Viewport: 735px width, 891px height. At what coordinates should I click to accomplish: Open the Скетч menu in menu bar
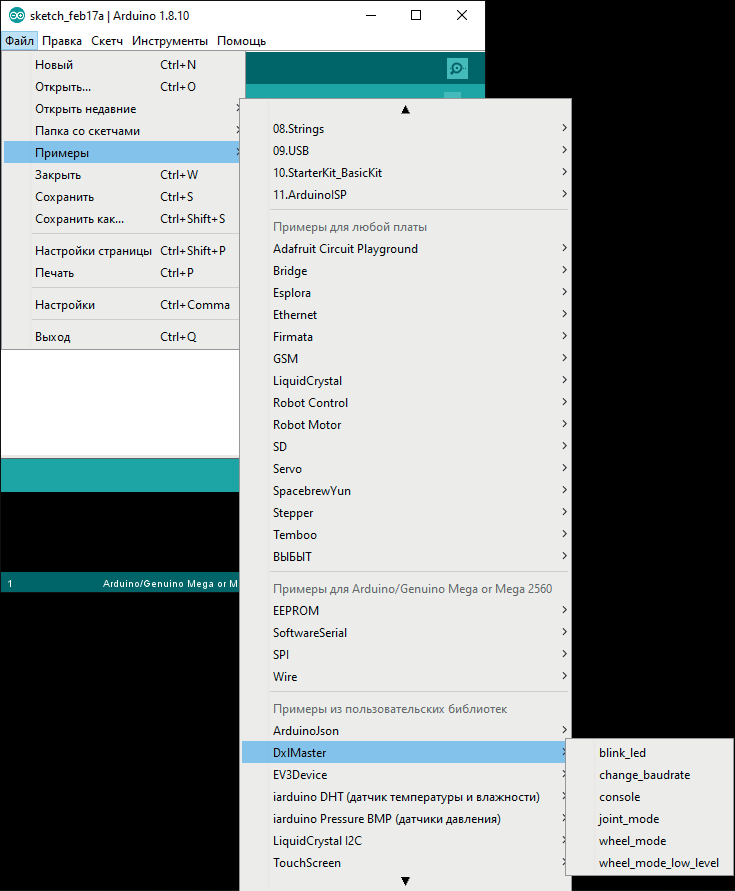click(x=107, y=41)
